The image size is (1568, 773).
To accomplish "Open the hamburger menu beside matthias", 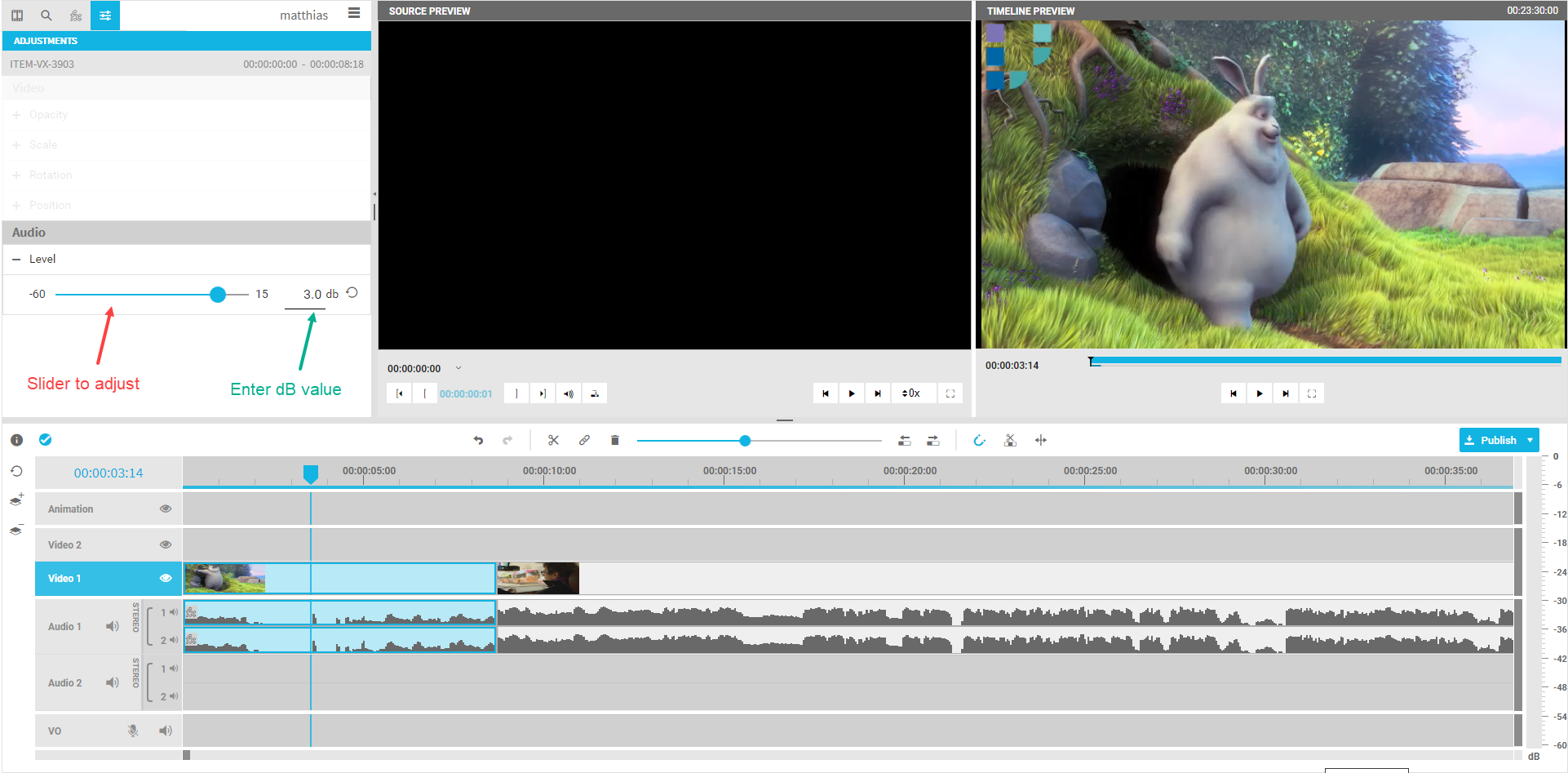I will pyautogui.click(x=354, y=13).
